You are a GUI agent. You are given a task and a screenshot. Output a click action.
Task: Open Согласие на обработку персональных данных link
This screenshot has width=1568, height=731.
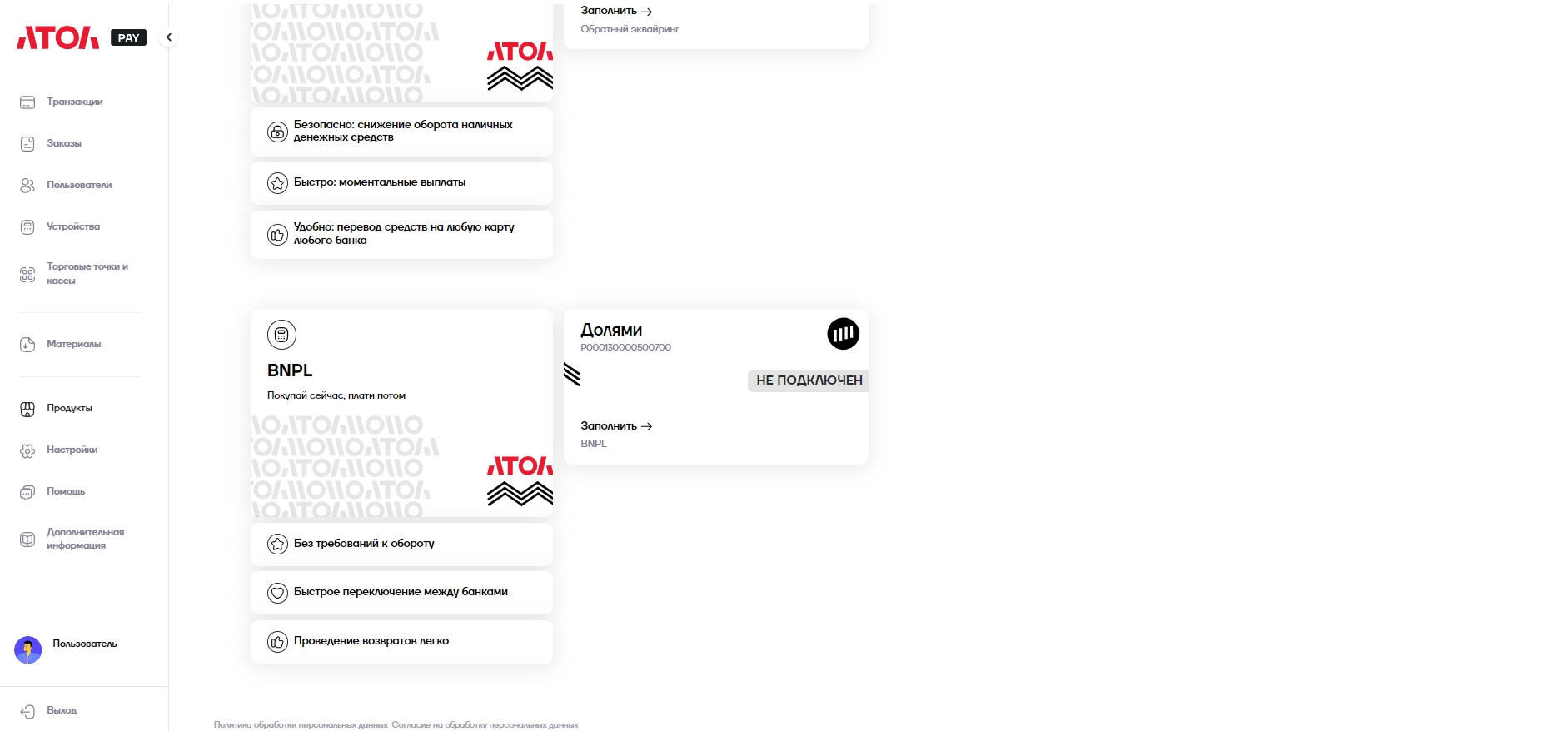(x=485, y=725)
